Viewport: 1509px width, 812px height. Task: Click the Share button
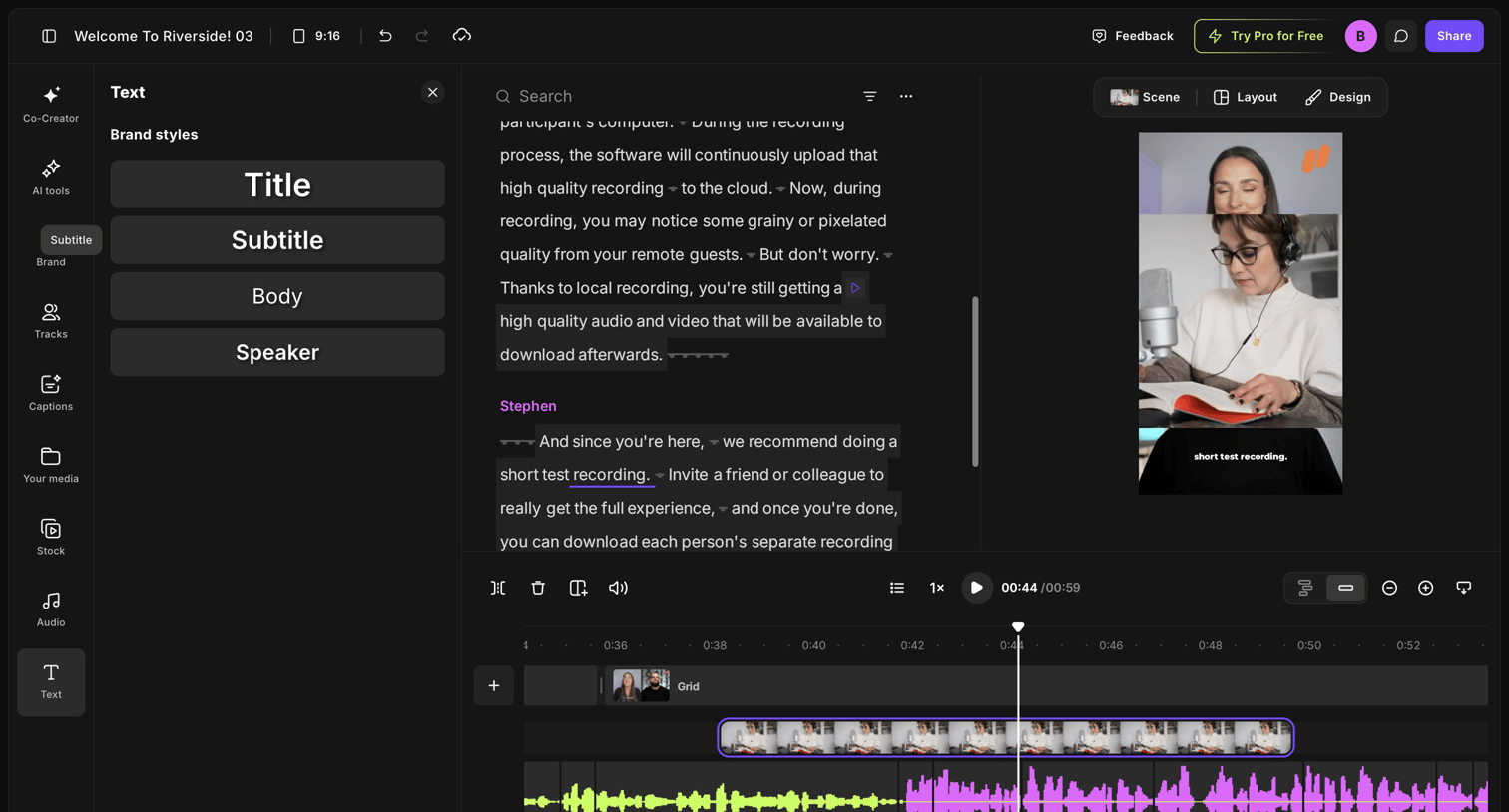click(1454, 36)
